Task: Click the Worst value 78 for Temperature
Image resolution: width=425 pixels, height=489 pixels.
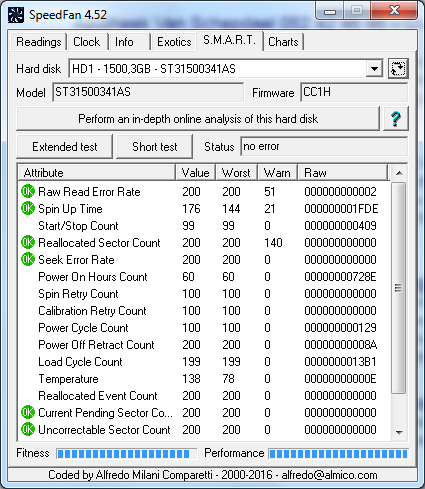Action: pyautogui.click(x=228, y=379)
